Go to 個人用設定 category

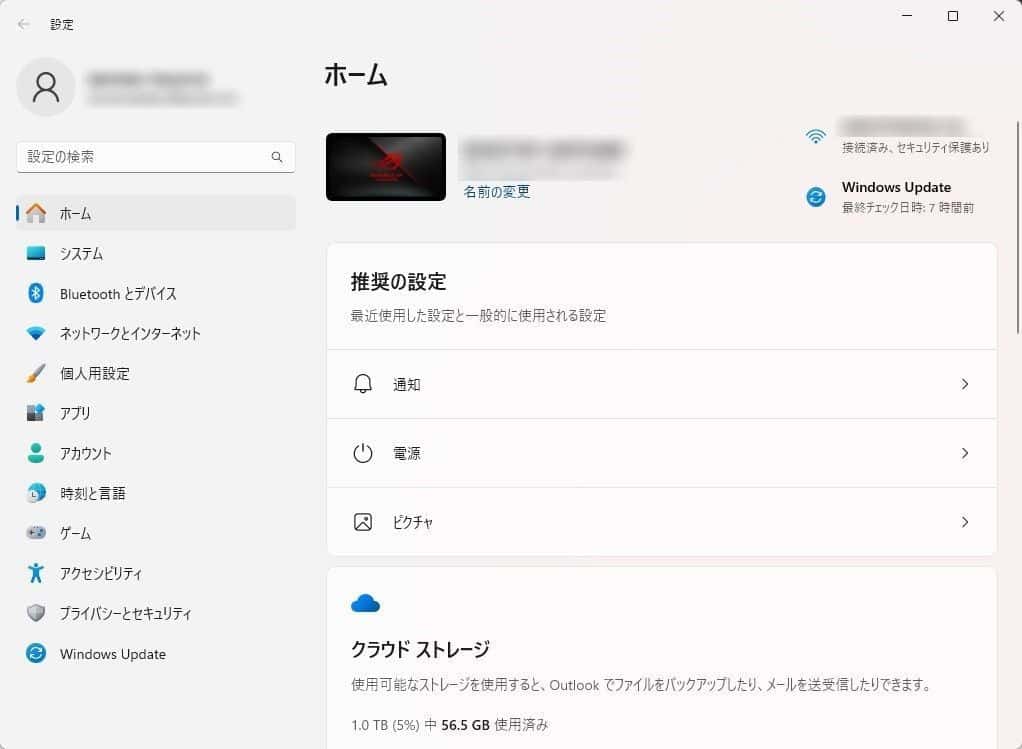pyautogui.click(x=156, y=373)
